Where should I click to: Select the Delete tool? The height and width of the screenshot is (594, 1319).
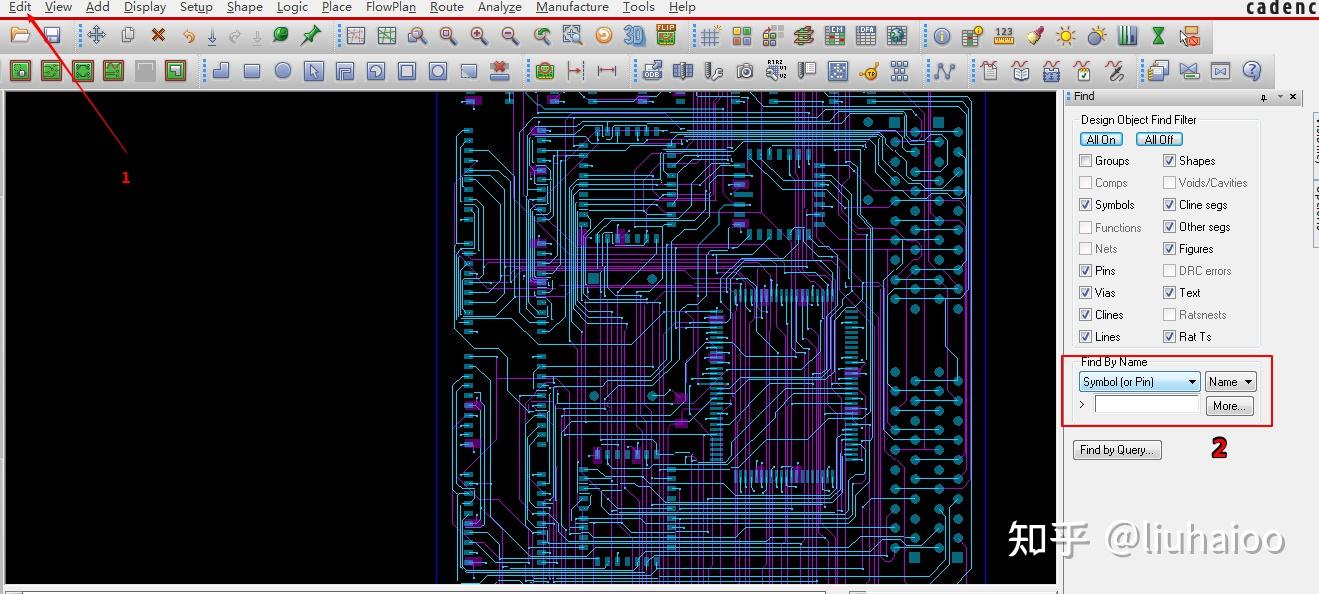coord(156,35)
